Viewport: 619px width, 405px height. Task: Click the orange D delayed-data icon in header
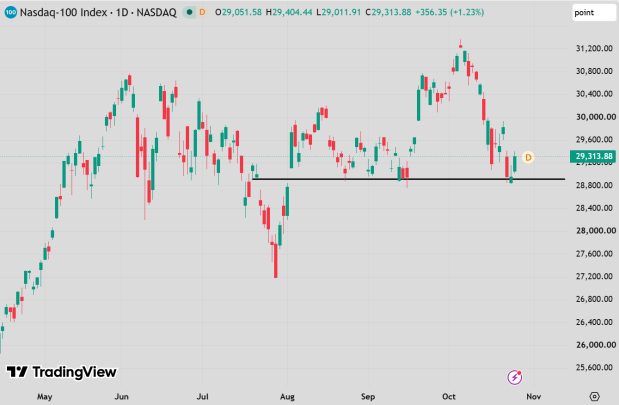click(202, 12)
